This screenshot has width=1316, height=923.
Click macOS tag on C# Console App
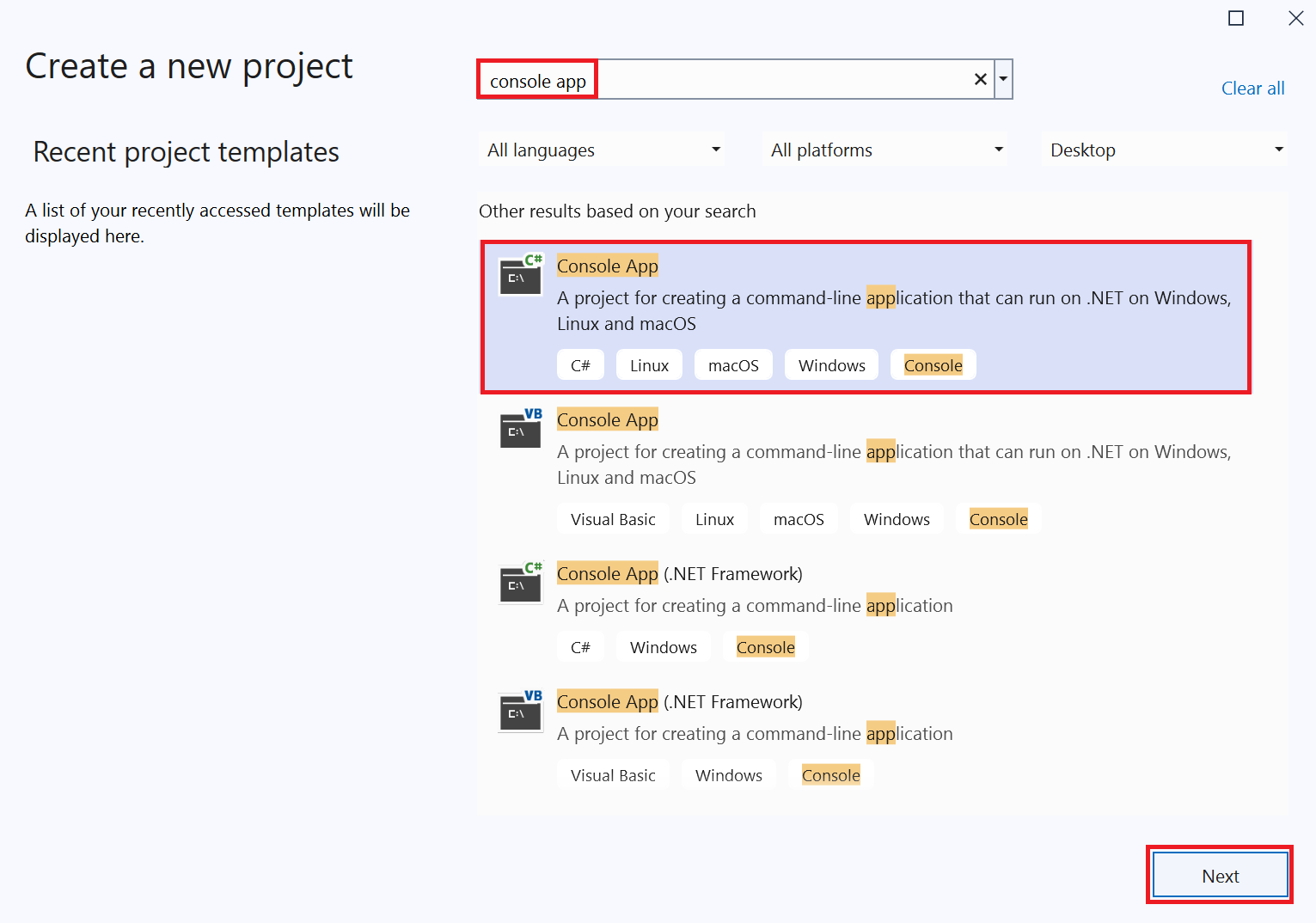pyautogui.click(x=733, y=365)
